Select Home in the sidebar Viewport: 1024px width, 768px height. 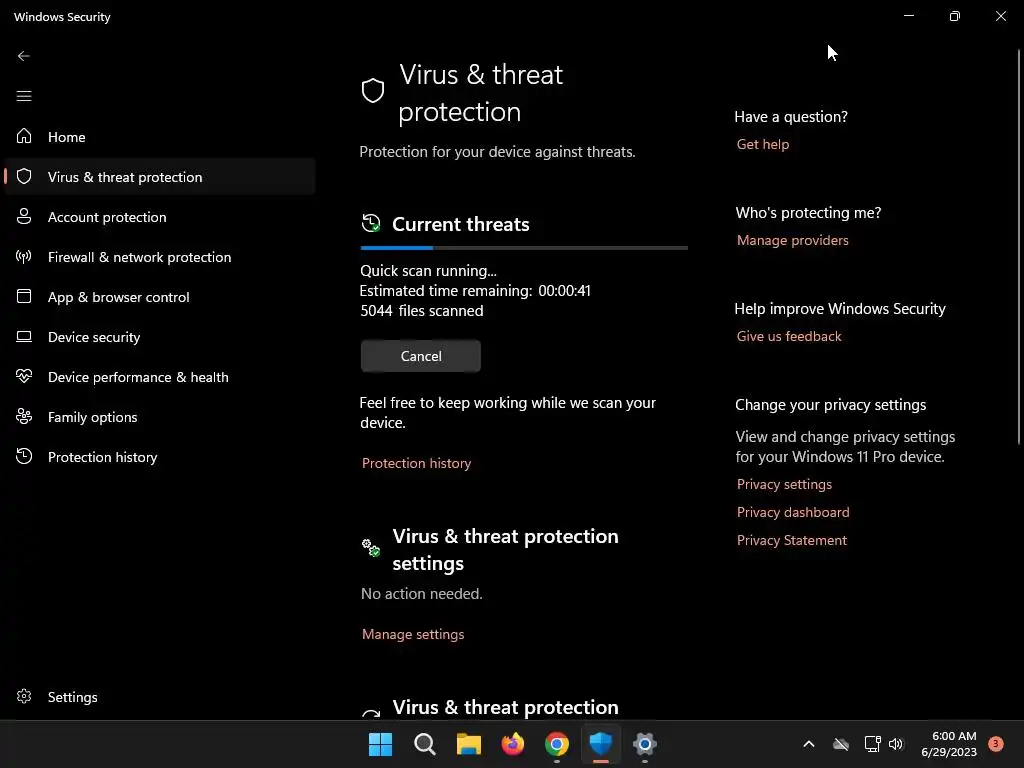(x=159, y=136)
